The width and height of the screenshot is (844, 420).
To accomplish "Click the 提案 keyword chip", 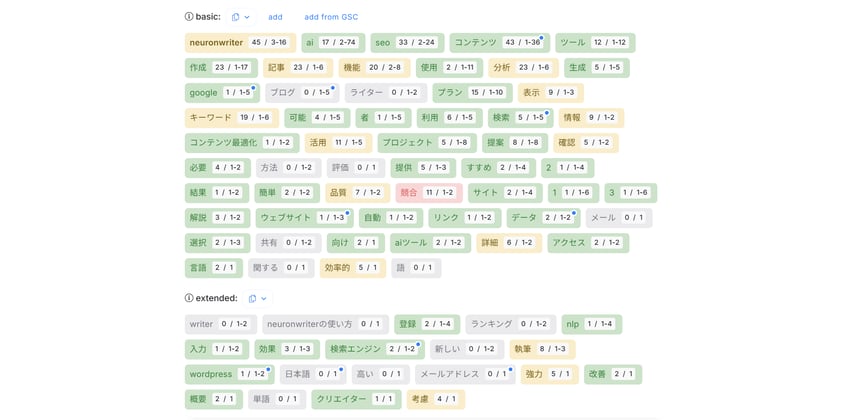I will pyautogui.click(x=515, y=143).
